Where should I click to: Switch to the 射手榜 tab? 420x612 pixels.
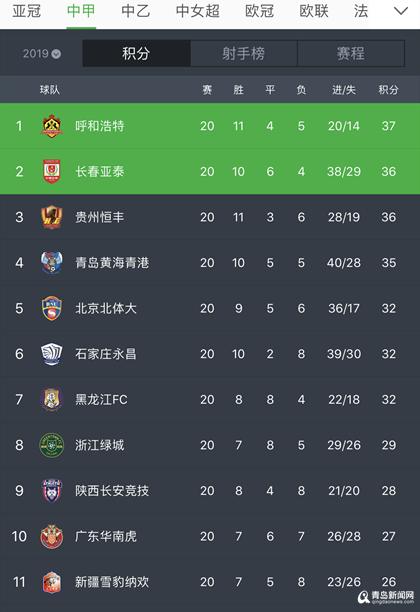tap(244, 53)
